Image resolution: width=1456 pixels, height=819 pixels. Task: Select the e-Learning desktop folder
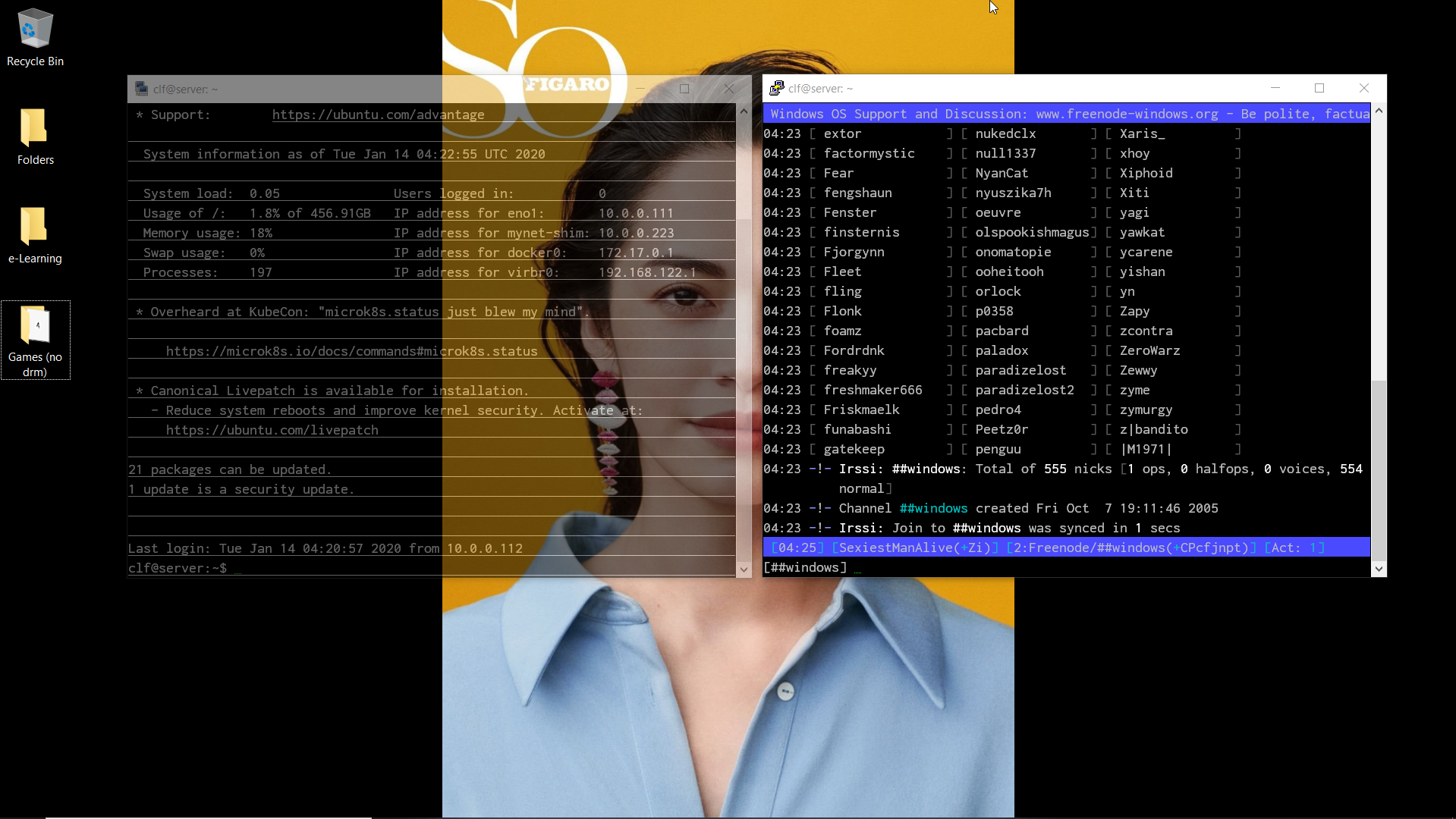[x=35, y=235]
